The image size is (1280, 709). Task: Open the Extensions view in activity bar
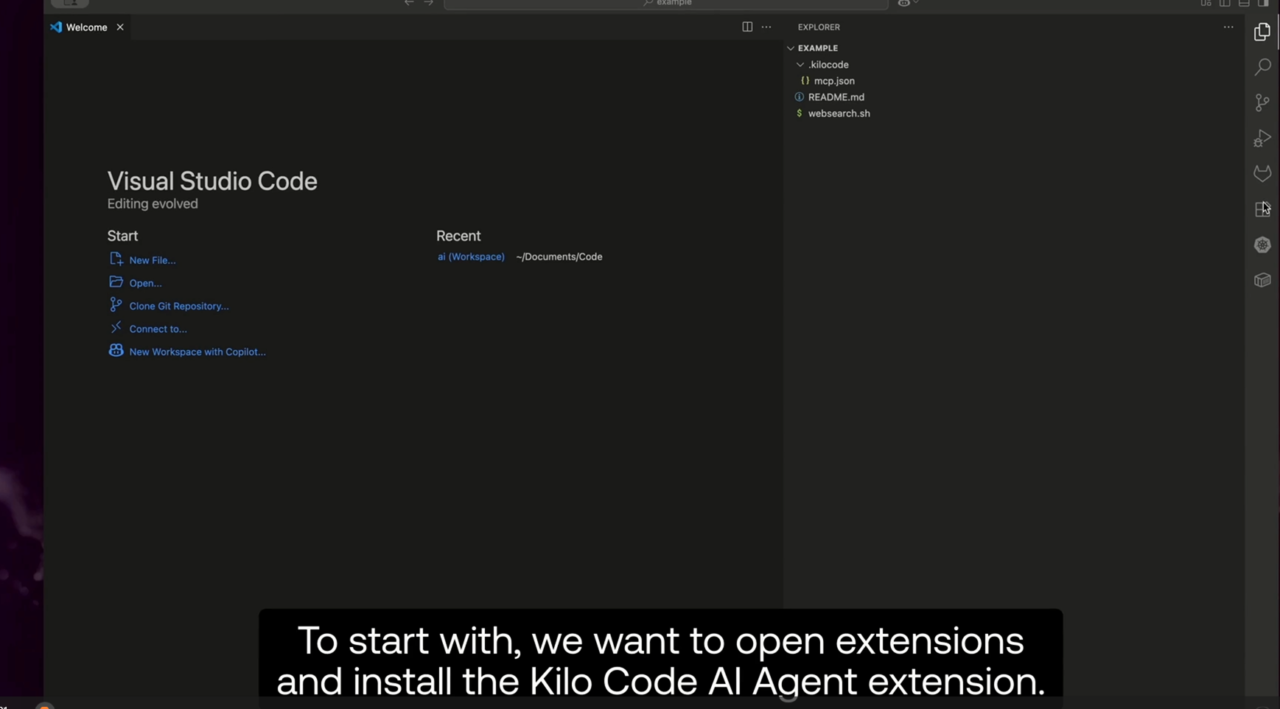point(1262,209)
